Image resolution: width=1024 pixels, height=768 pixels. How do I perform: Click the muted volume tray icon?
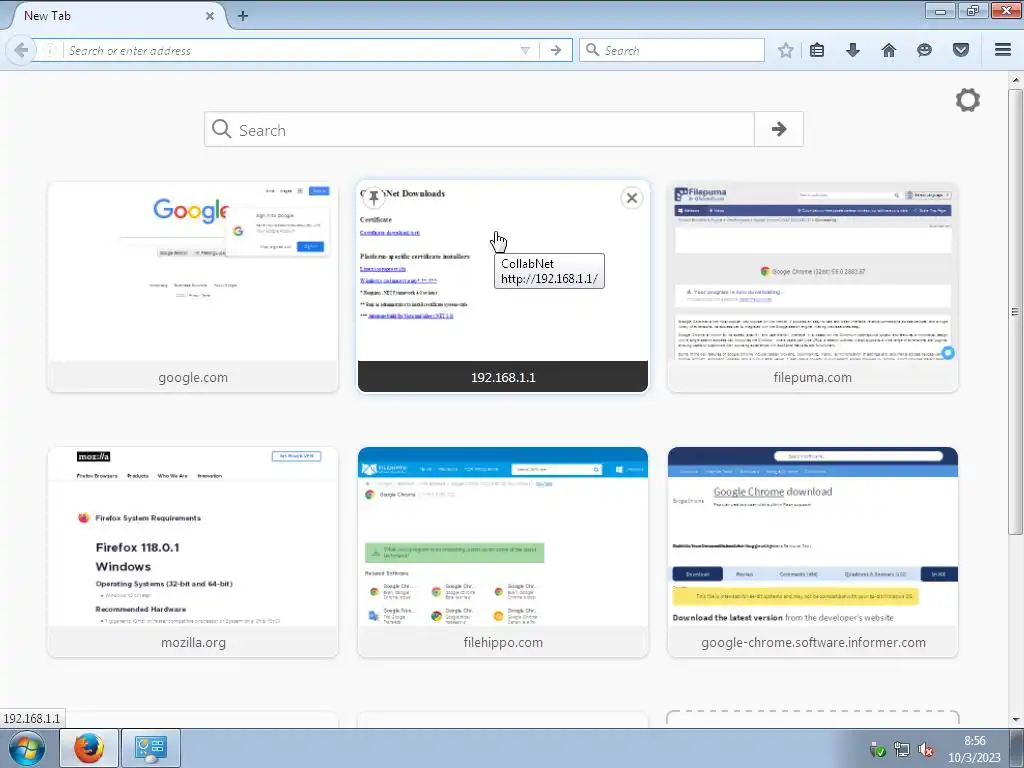(x=925, y=750)
